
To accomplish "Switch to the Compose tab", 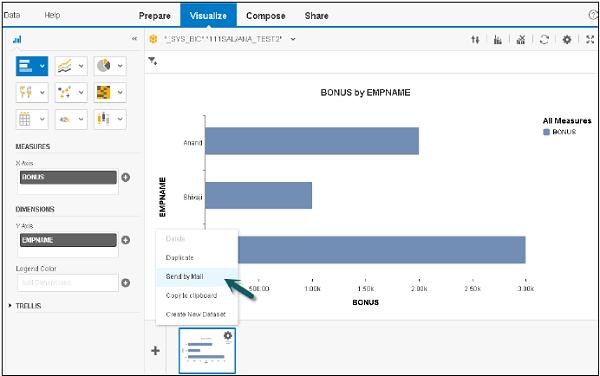I will click(x=266, y=16).
